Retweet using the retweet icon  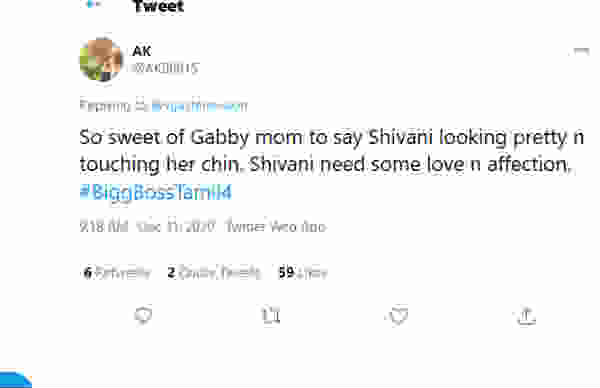tap(271, 316)
